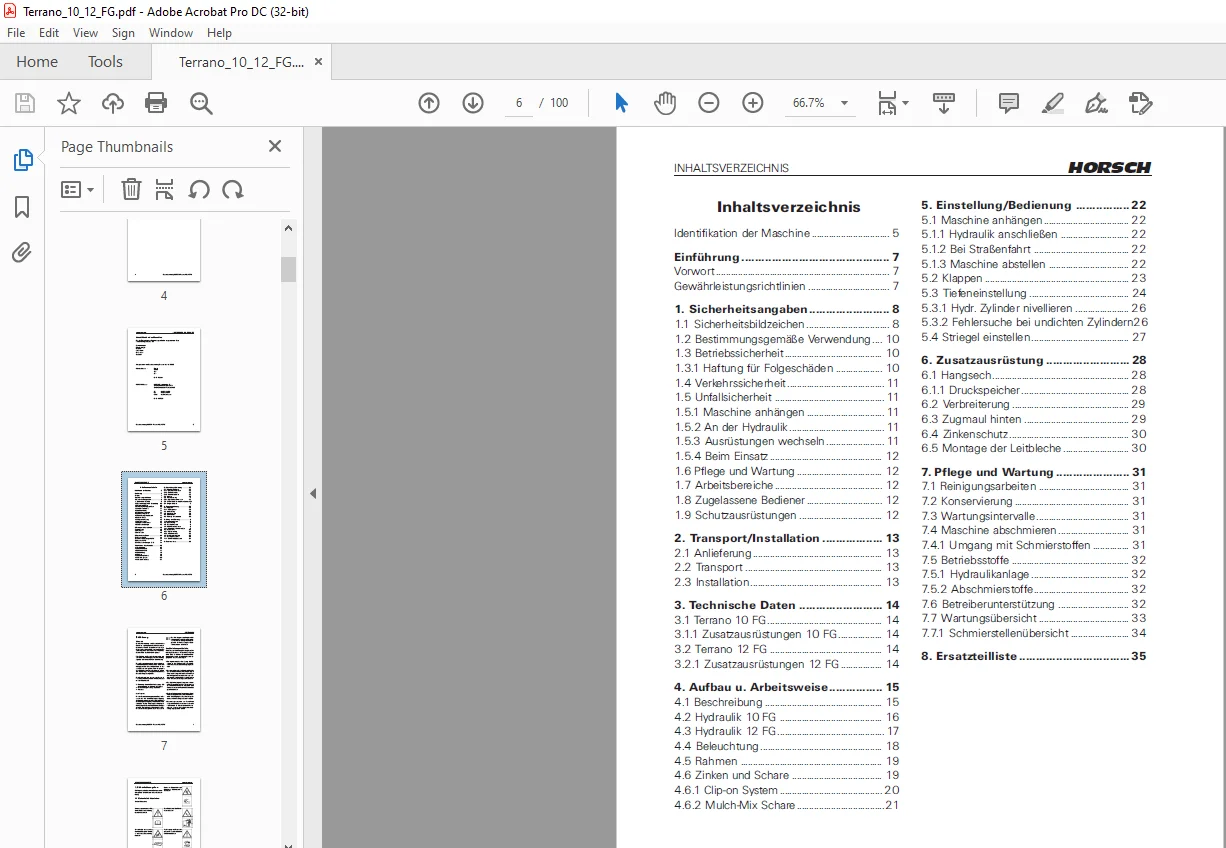Click the cloud upload icon

click(113, 103)
